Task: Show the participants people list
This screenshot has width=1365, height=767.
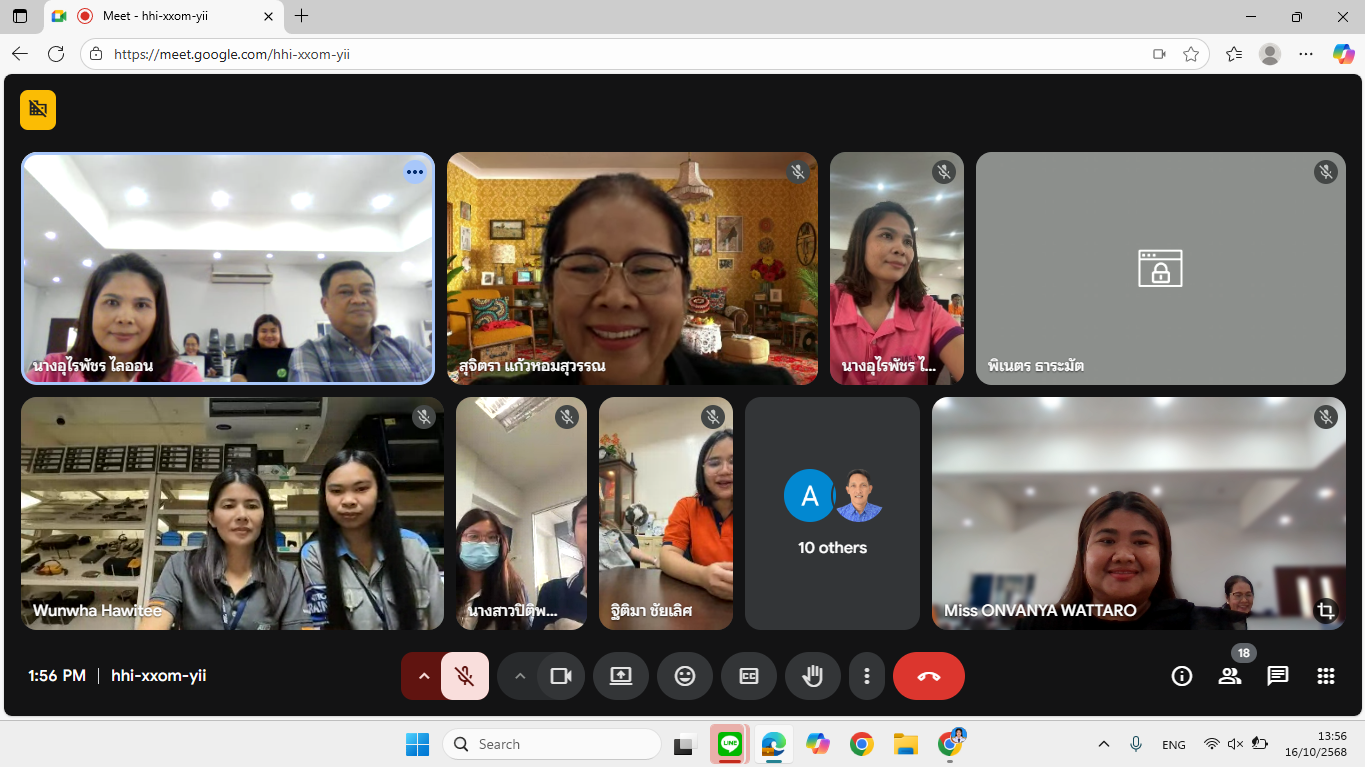Action: (x=1229, y=676)
